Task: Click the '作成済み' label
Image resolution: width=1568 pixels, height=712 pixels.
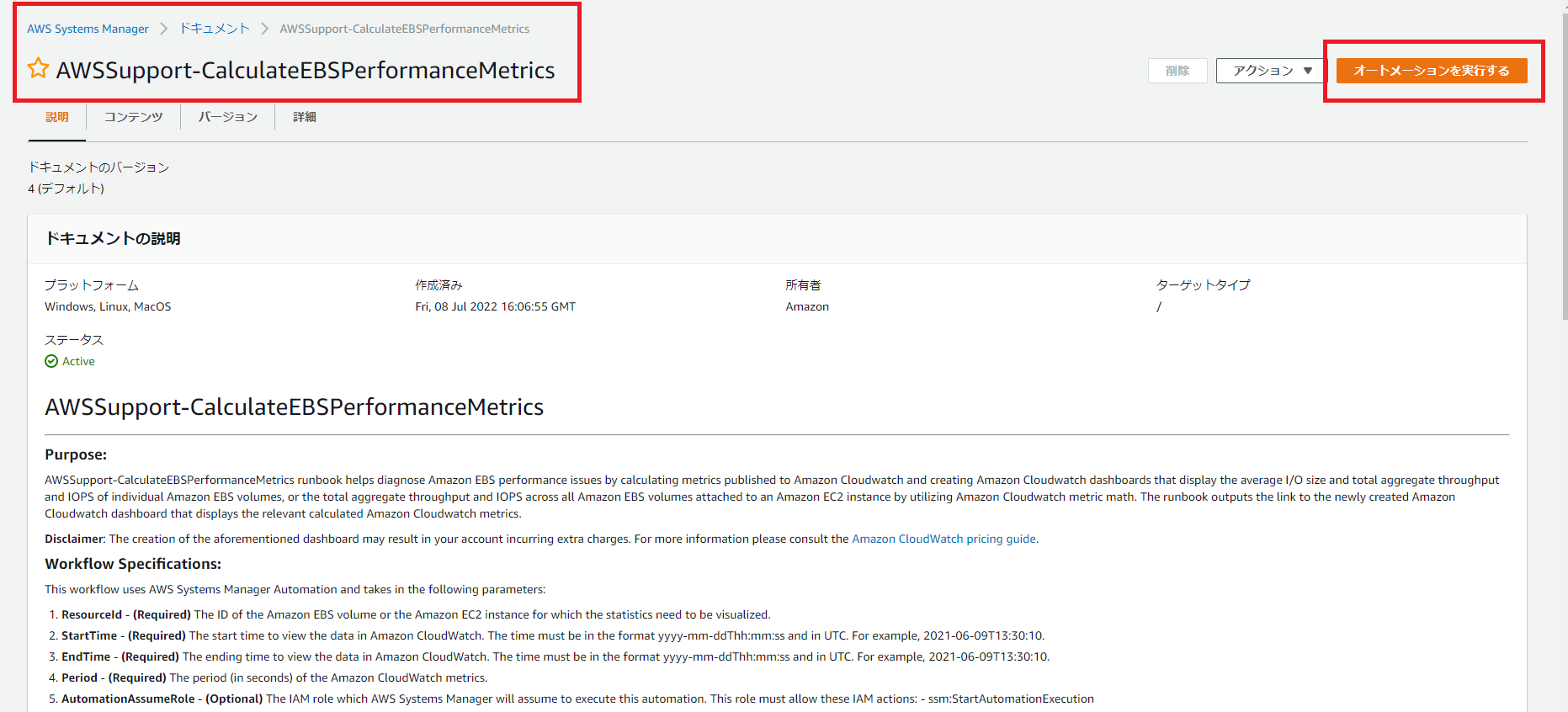Action: (x=439, y=285)
